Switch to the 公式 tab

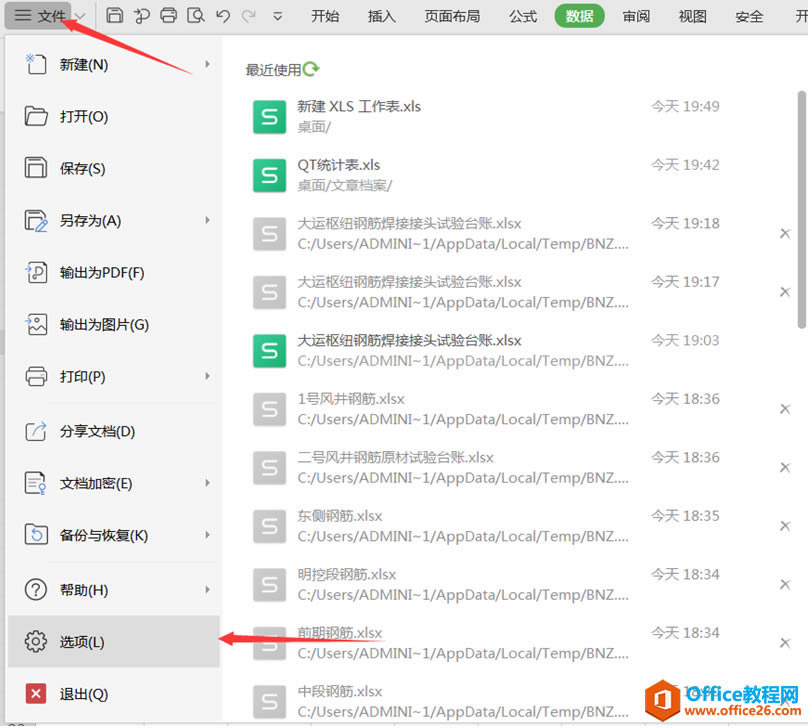[523, 16]
